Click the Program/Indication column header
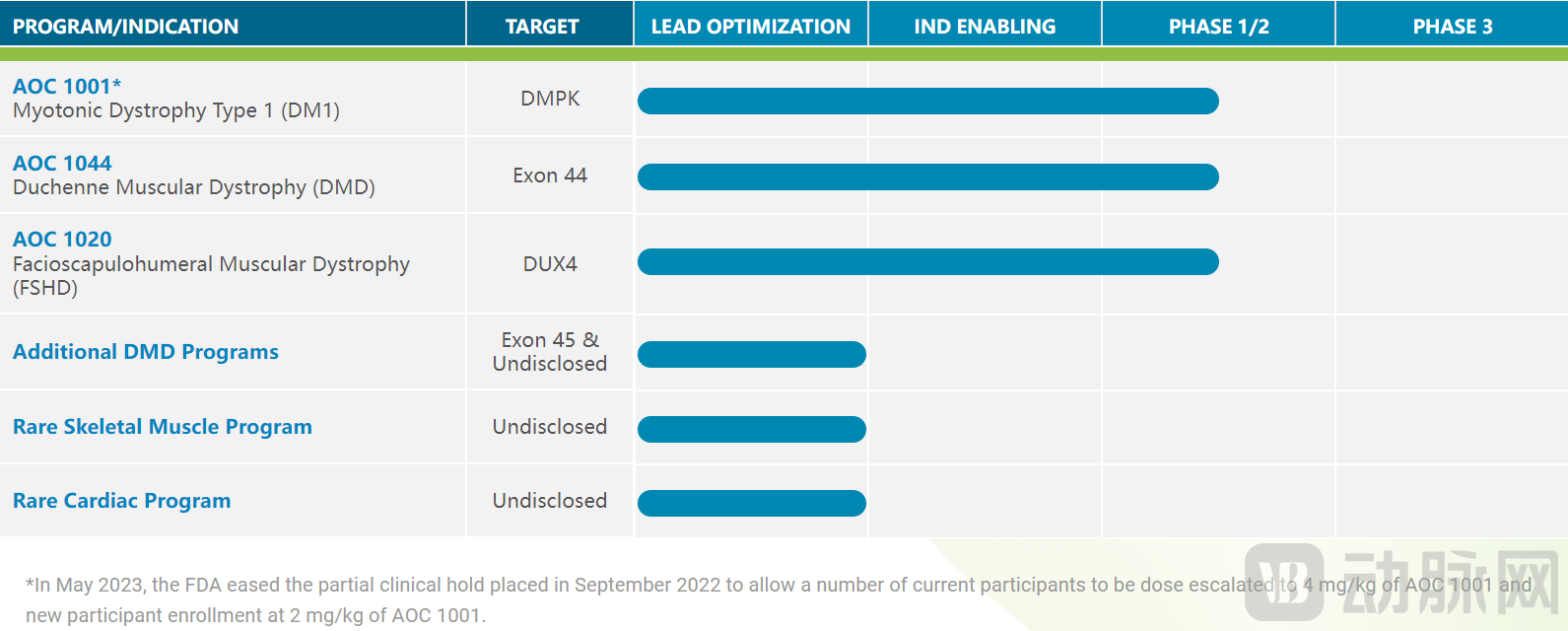 [x=126, y=27]
